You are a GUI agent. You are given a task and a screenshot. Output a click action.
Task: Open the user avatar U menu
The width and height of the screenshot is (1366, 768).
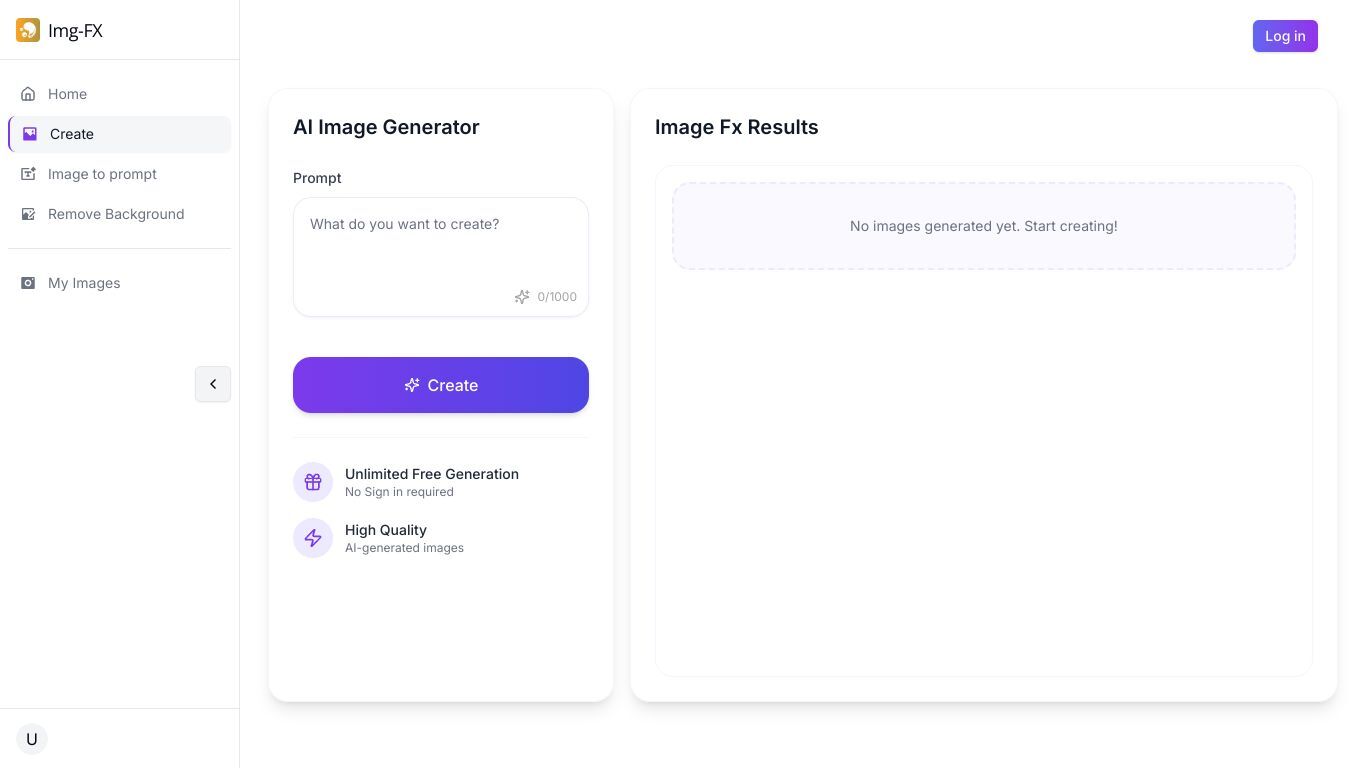click(x=32, y=739)
